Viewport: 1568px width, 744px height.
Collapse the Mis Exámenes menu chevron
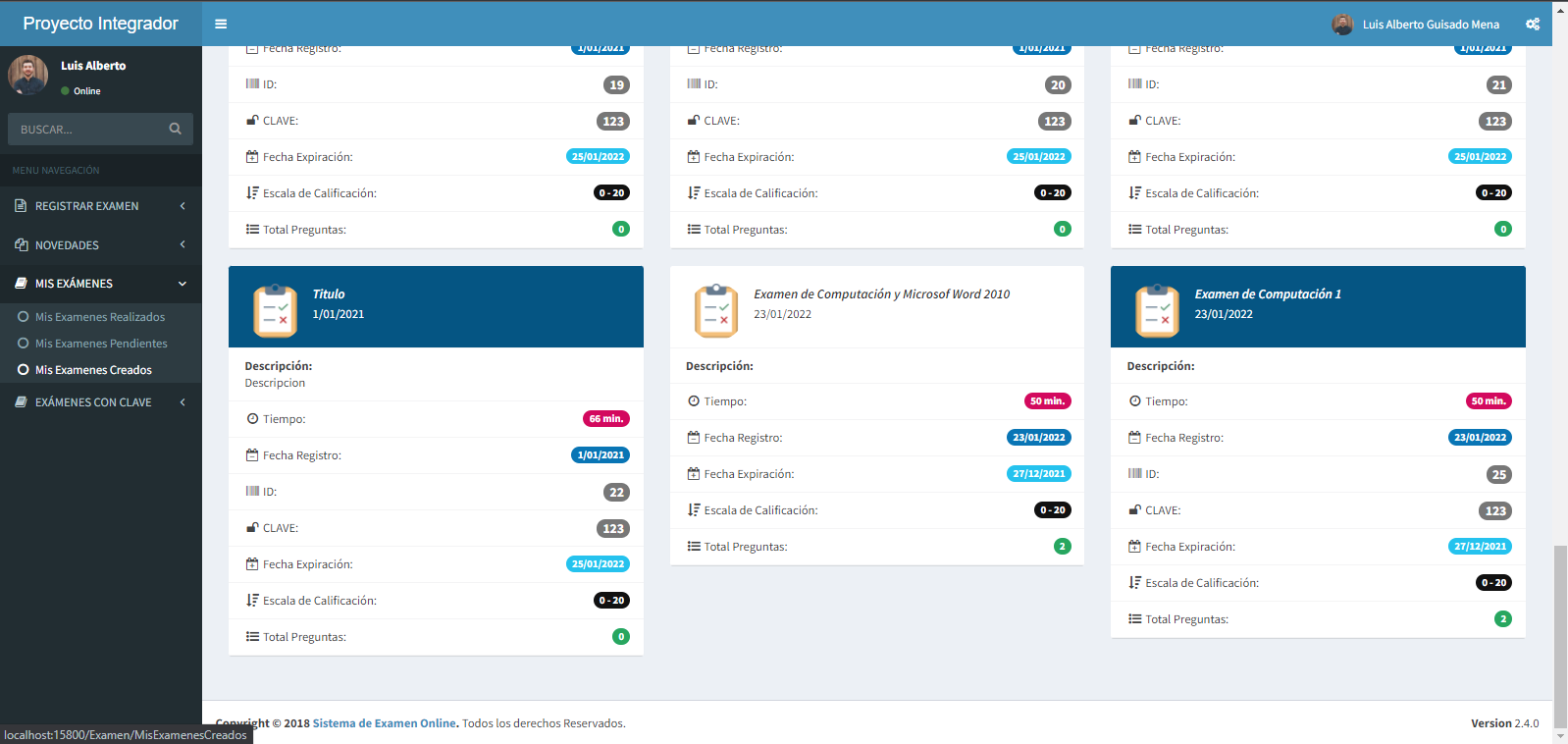point(183,284)
